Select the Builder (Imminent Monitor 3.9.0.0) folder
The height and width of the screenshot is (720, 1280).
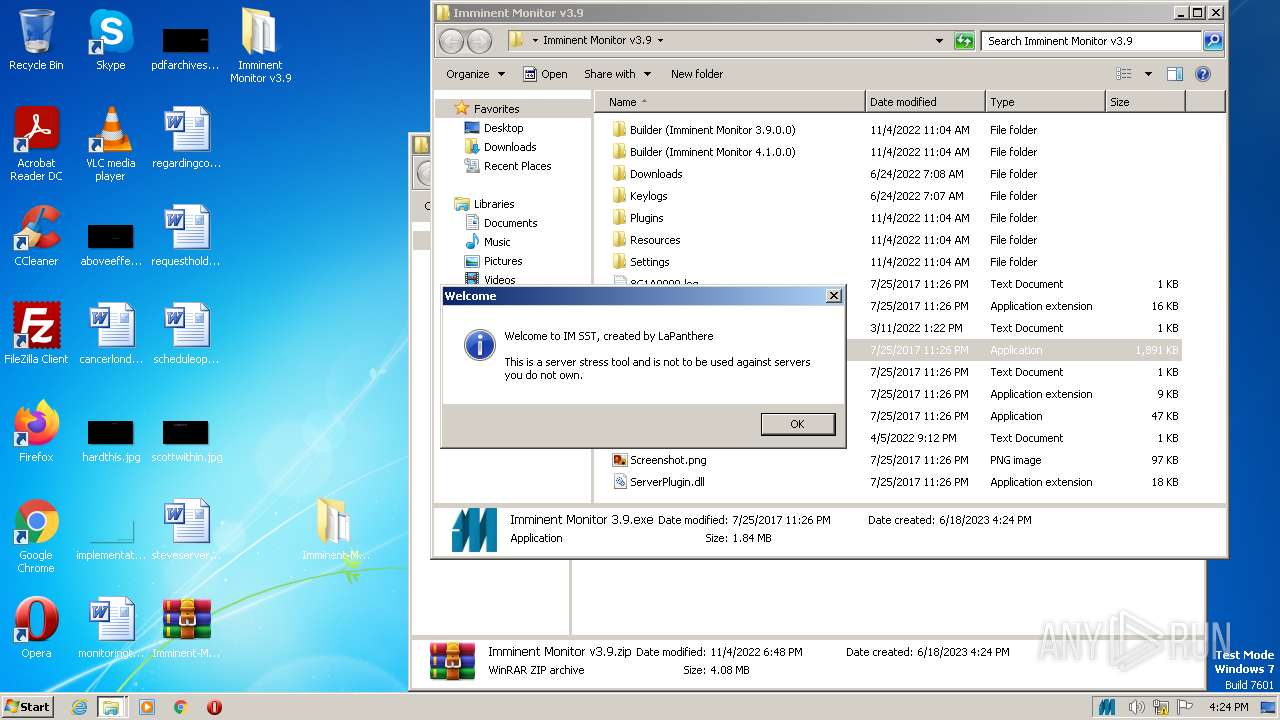[704, 130]
